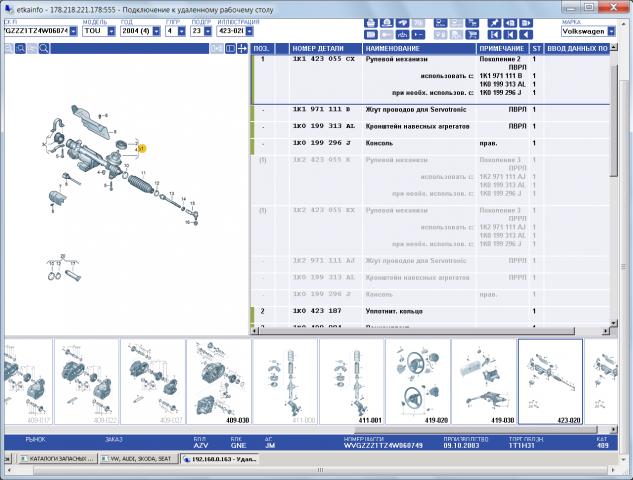Click the helpdesk person icon in toolbar
This screenshot has width=633, height=480.
click(387, 23)
